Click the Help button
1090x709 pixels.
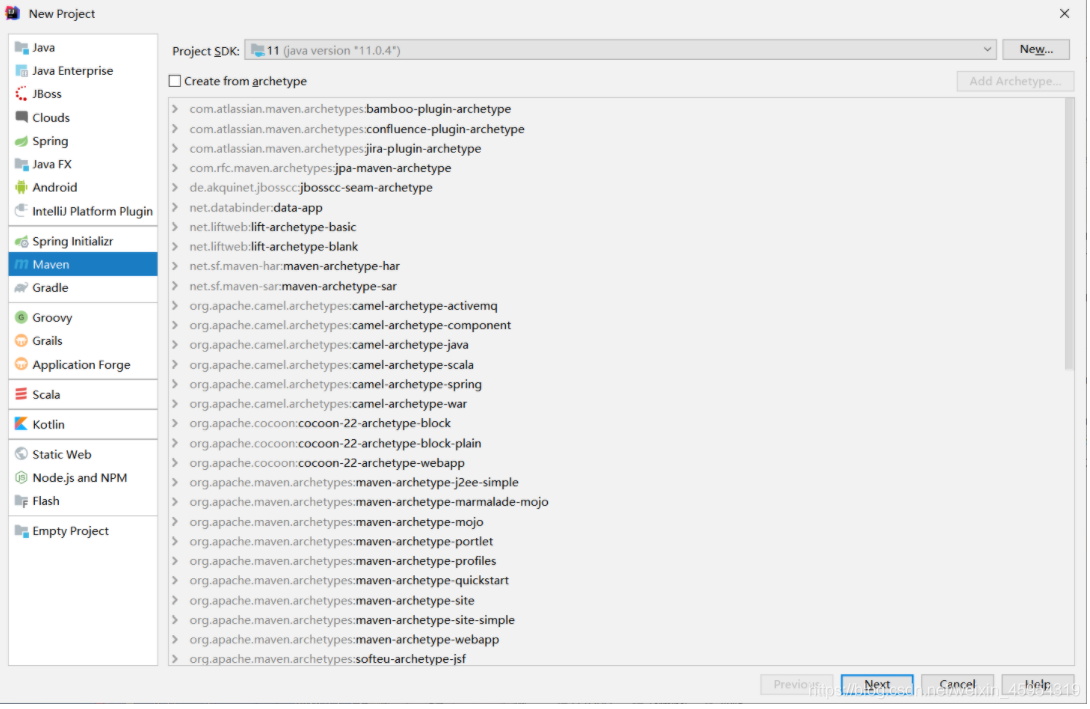coord(1038,685)
